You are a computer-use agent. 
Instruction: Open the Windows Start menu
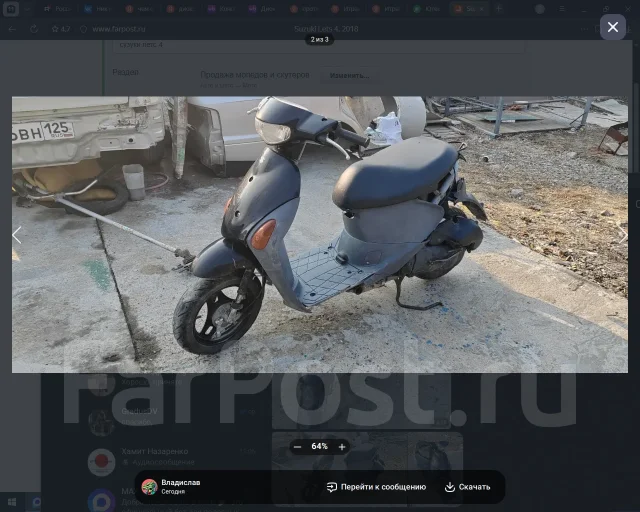tap(11, 502)
